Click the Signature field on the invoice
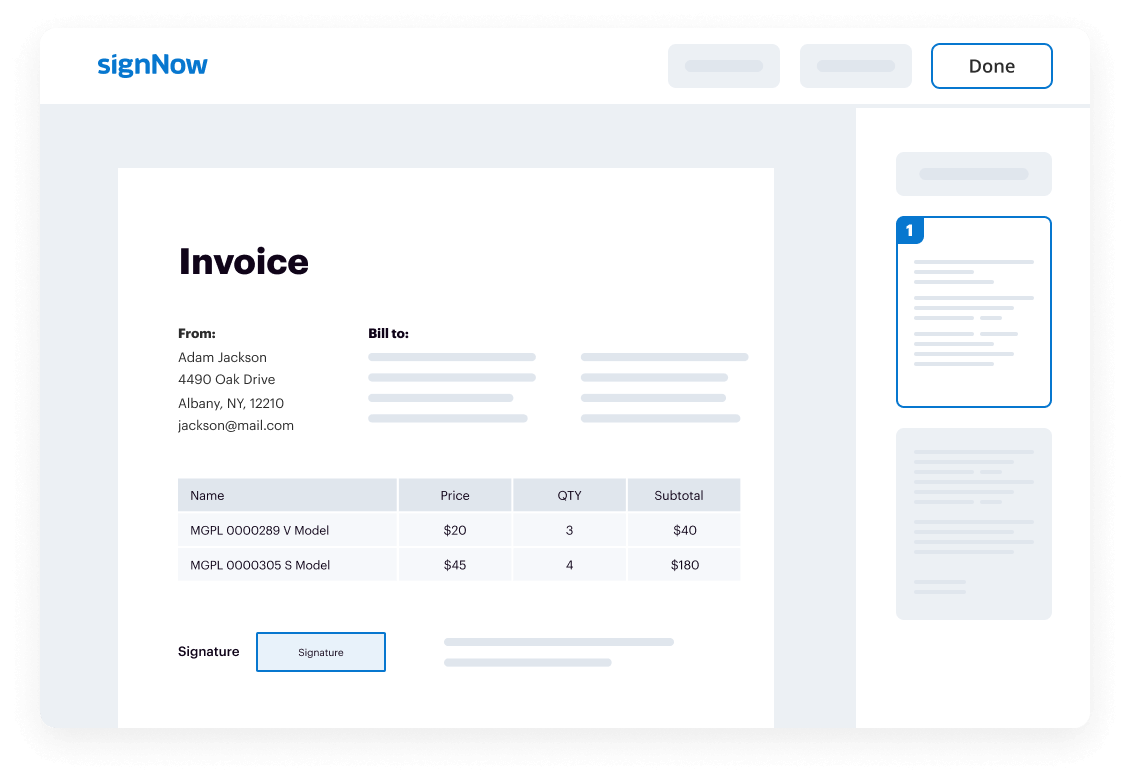1130x780 pixels. click(x=320, y=651)
